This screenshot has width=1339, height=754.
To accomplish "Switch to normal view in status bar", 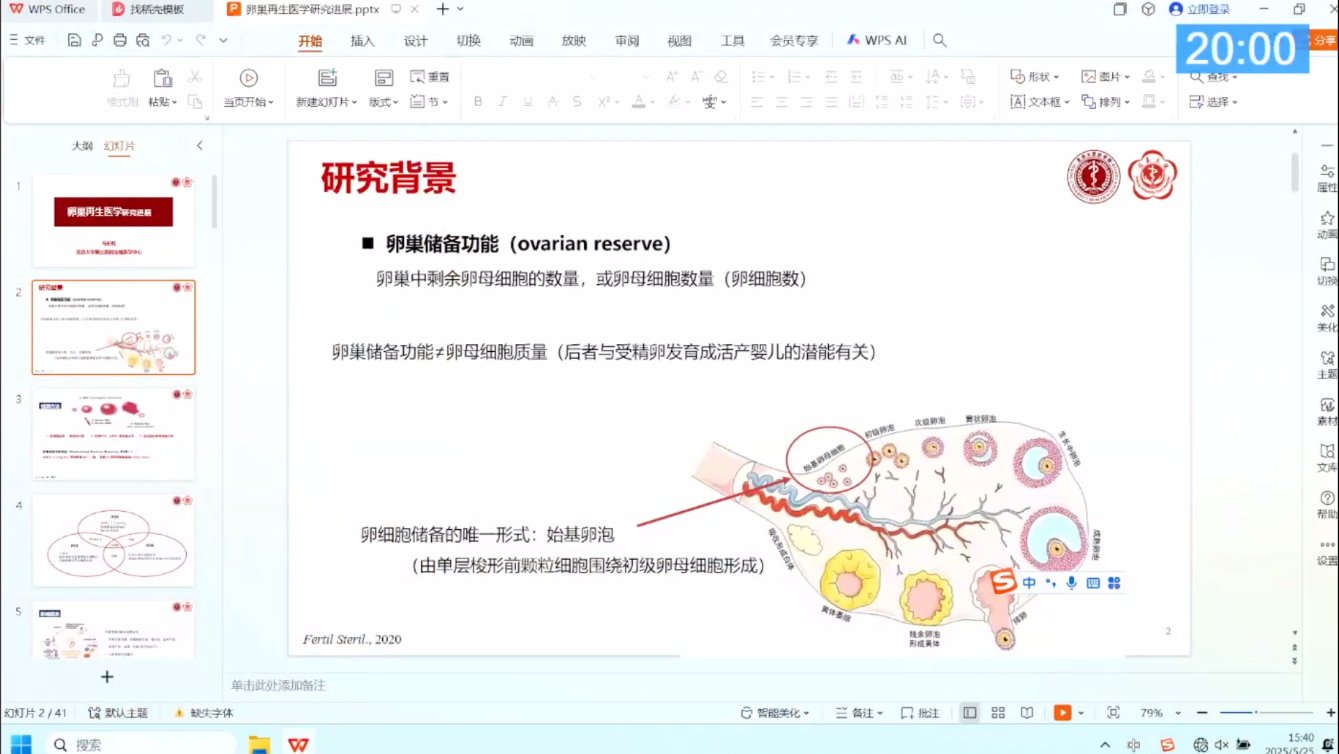I will point(969,713).
